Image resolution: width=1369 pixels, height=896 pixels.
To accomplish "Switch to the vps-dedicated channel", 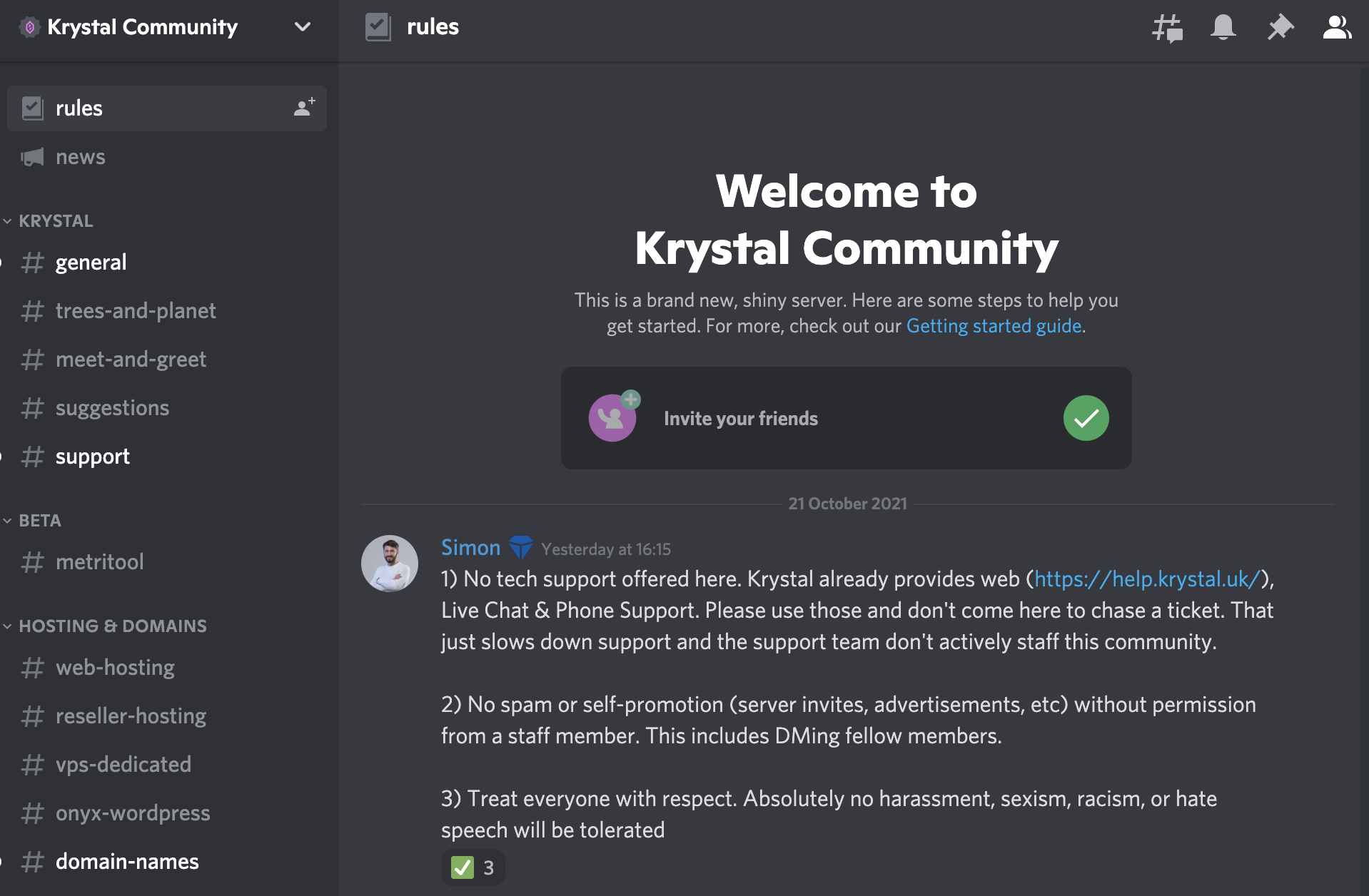I will pos(167,765).
